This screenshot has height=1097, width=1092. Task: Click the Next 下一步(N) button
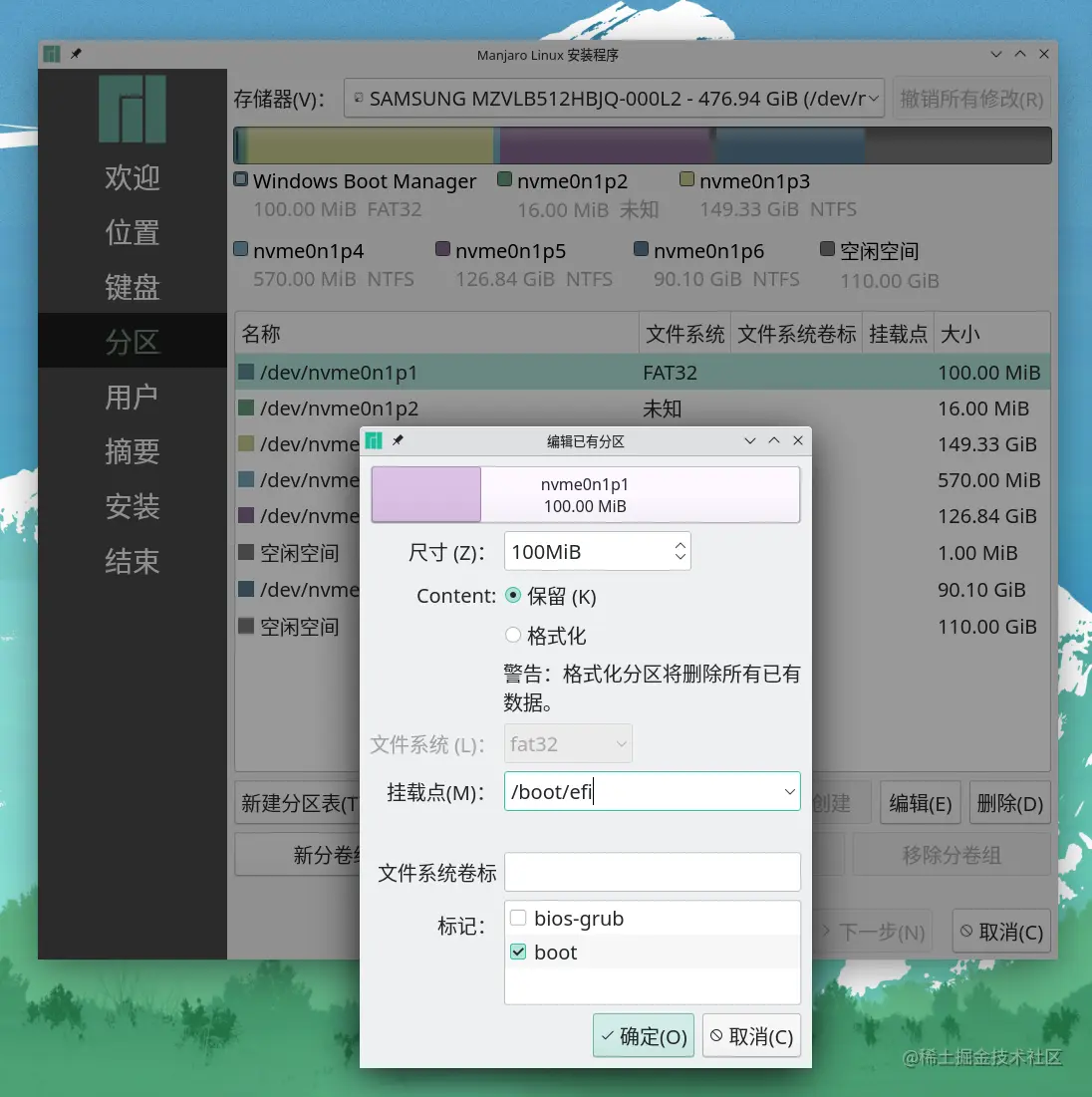[874, 932]
